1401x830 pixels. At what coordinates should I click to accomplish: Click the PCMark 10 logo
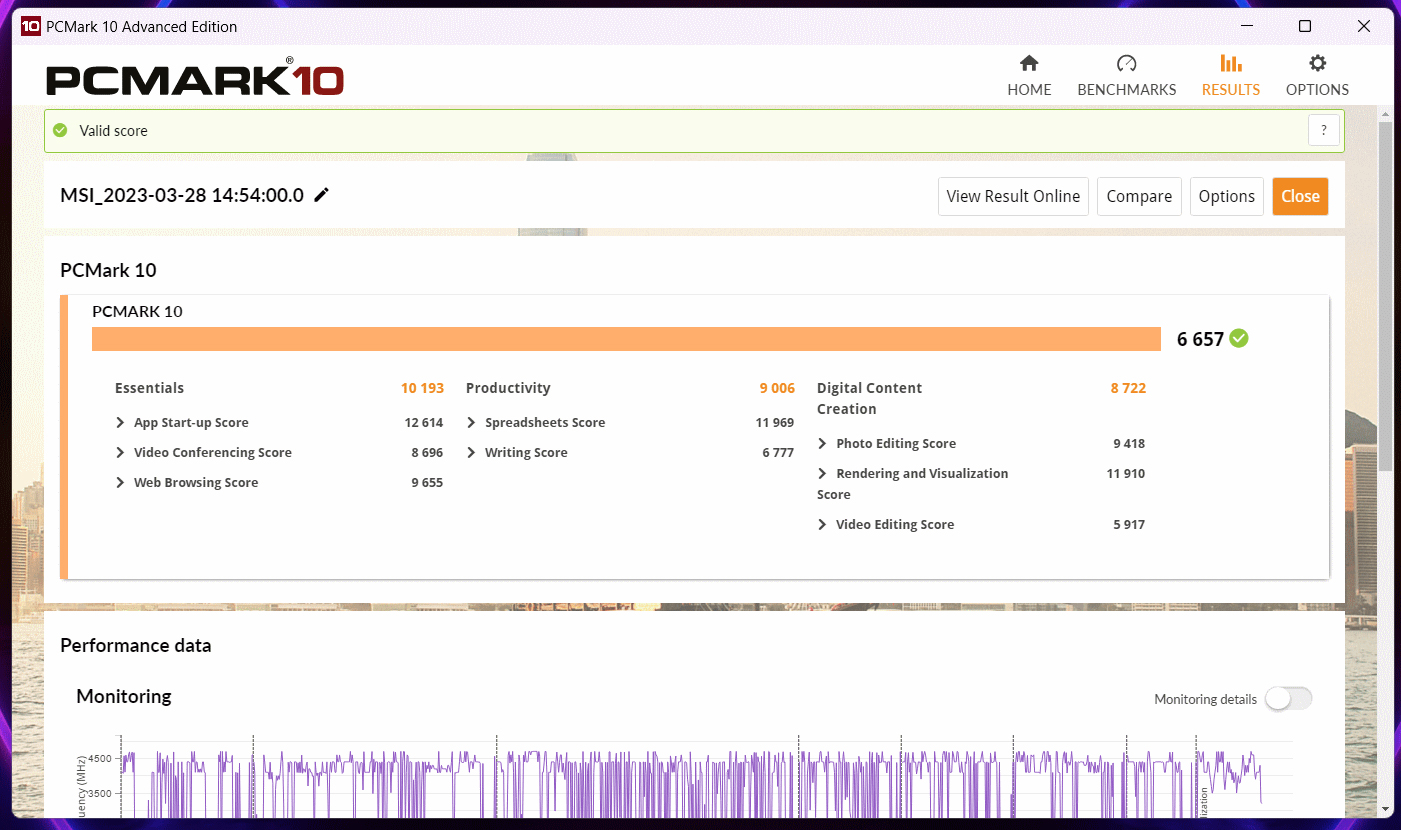point(195,78)
